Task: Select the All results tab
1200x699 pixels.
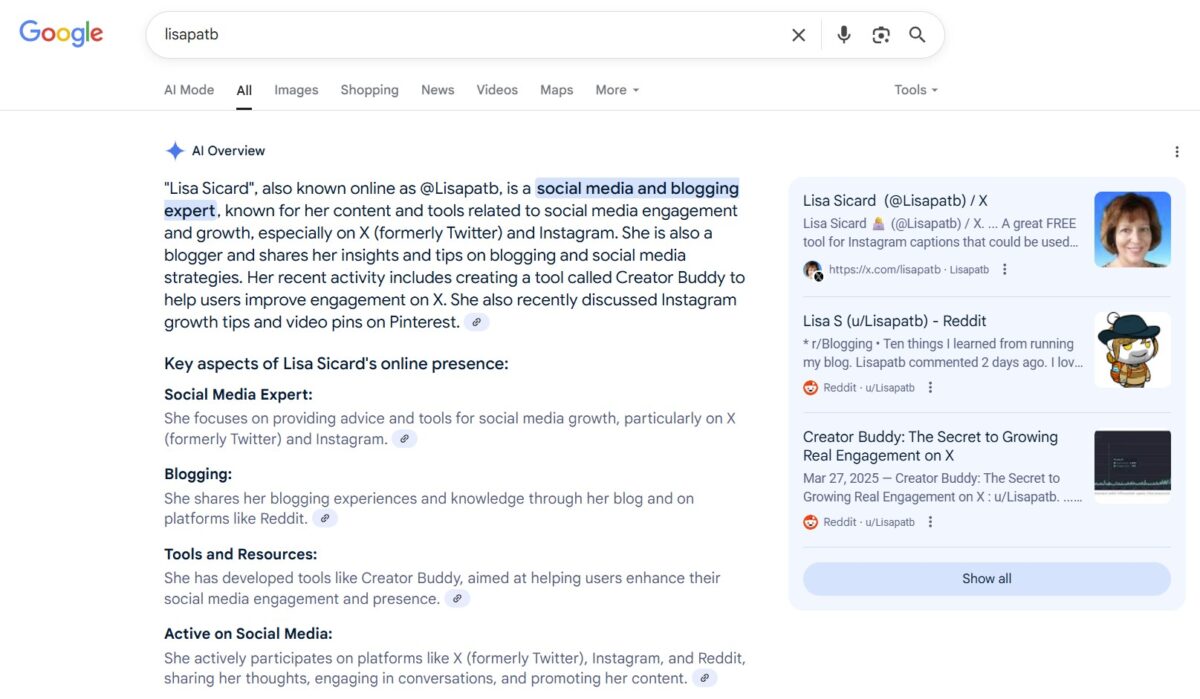Action: point(244,90)
